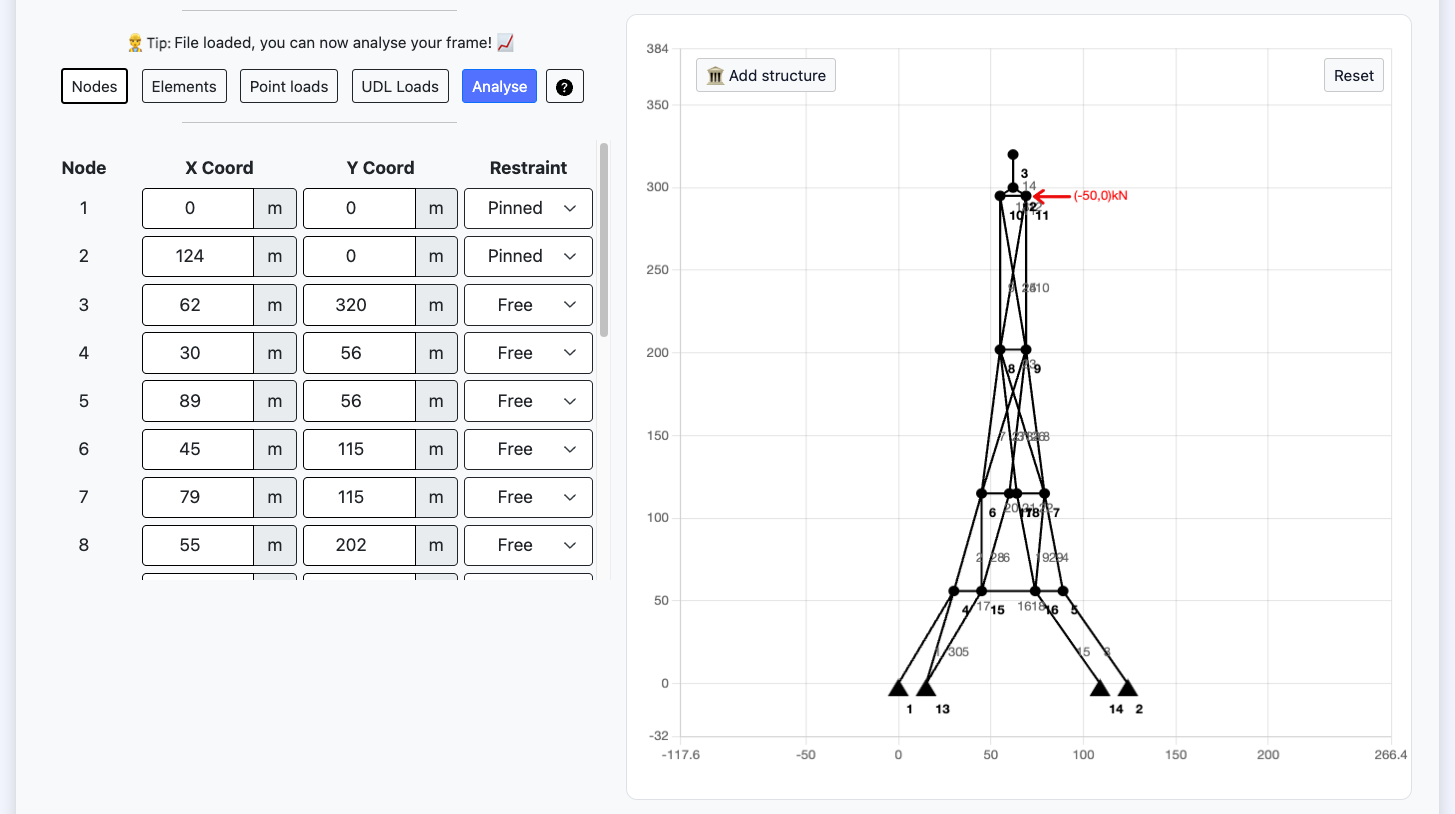1455x814 pixels.
Task: Open node 1 restraint dropdown
Action: coord(528,208)
